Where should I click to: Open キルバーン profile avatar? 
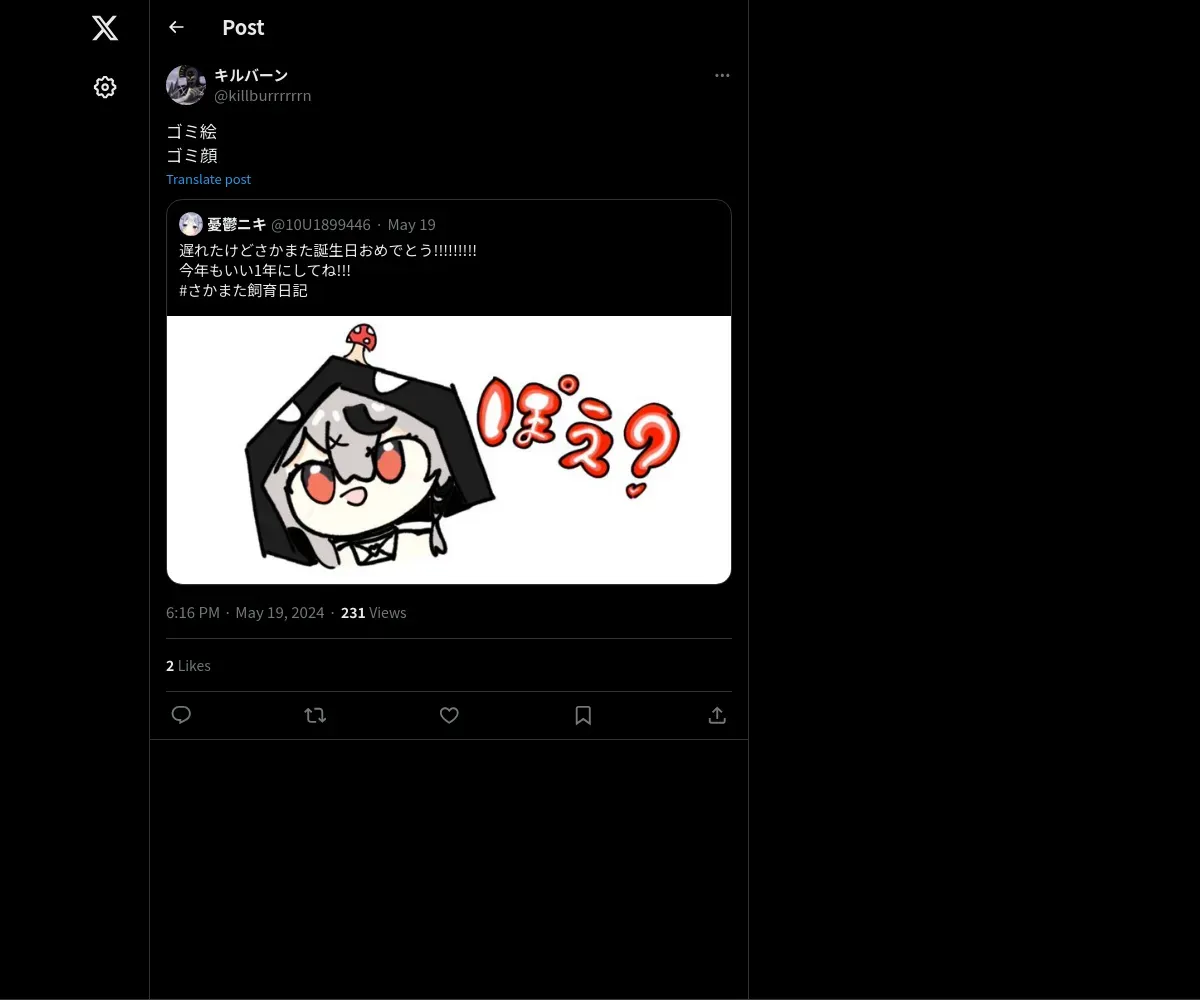(x=186, y=85)
